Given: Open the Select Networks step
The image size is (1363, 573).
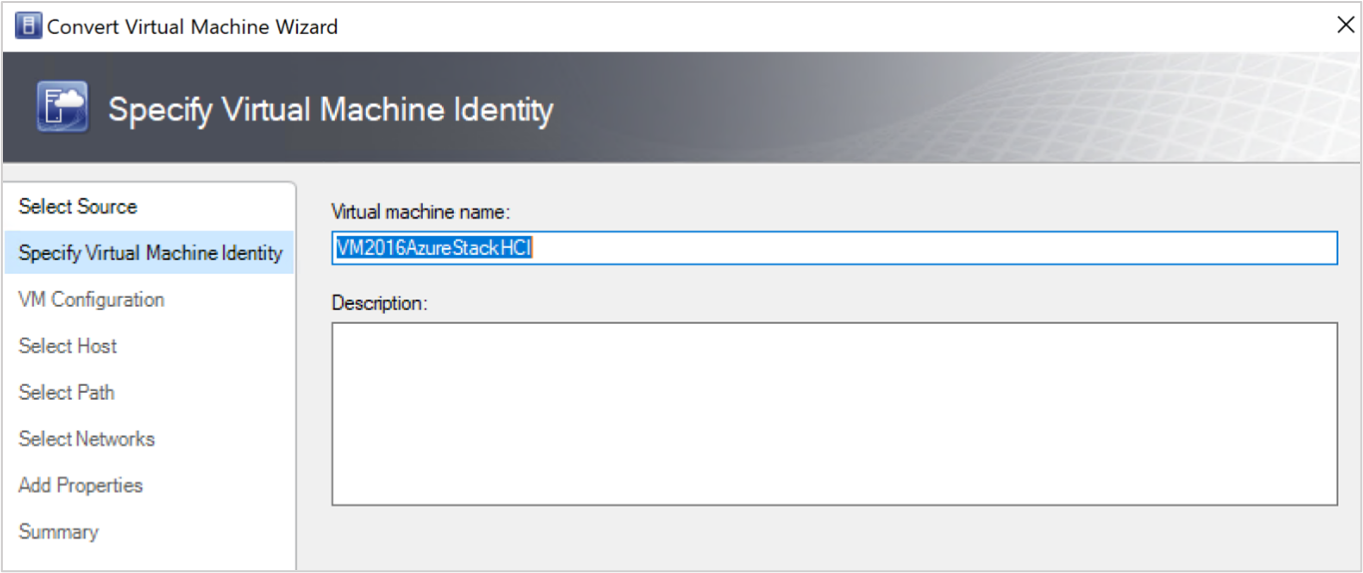Looking at the screenshot, I should [86, 439].
